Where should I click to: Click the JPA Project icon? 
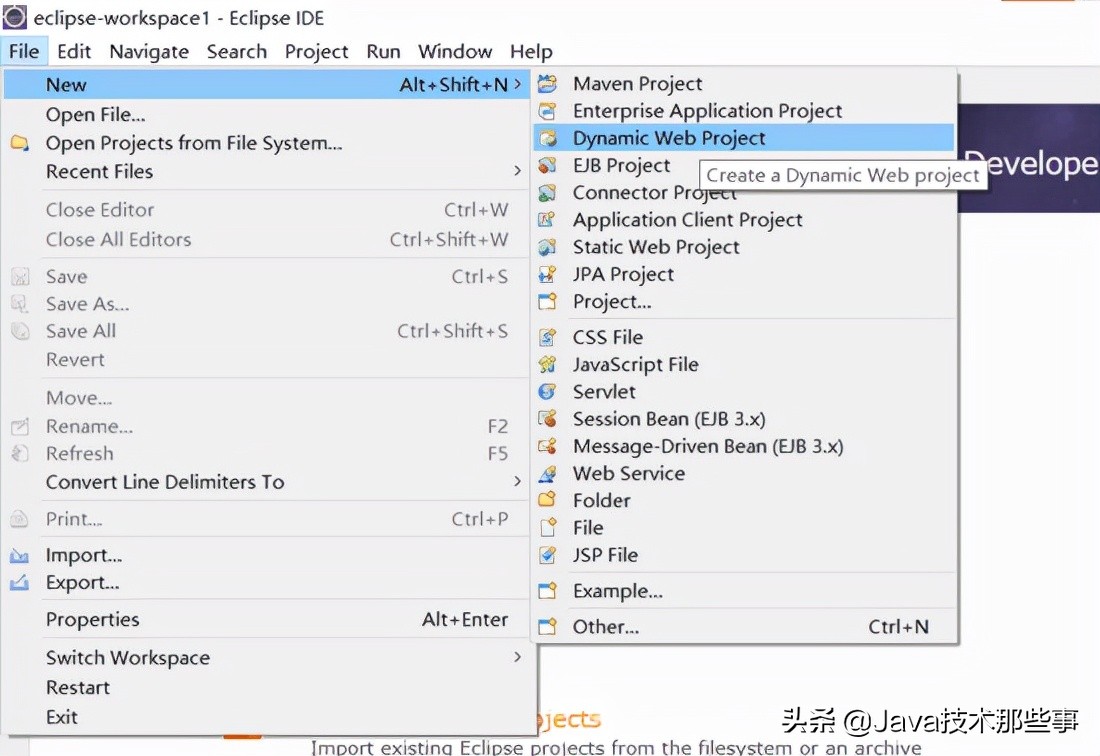[x=547, y=274]
